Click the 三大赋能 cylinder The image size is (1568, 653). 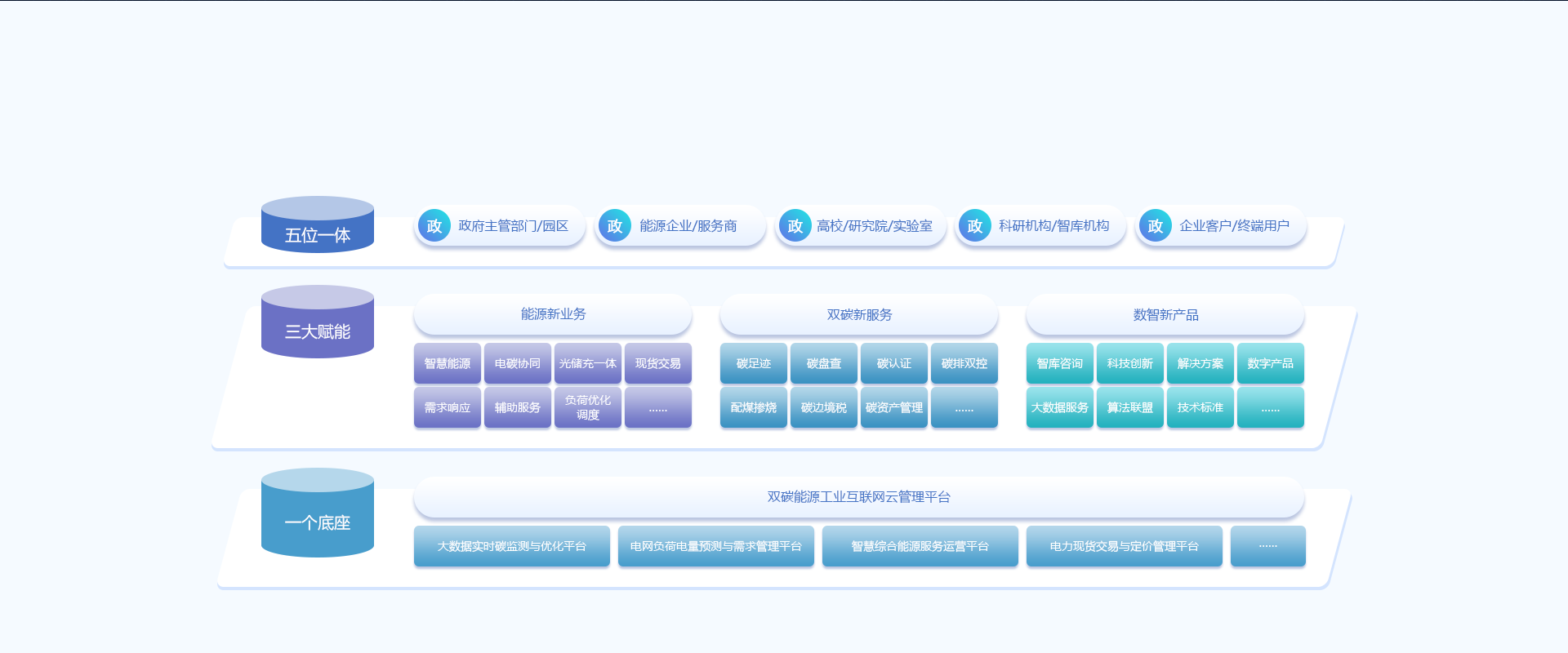[318, 322]
